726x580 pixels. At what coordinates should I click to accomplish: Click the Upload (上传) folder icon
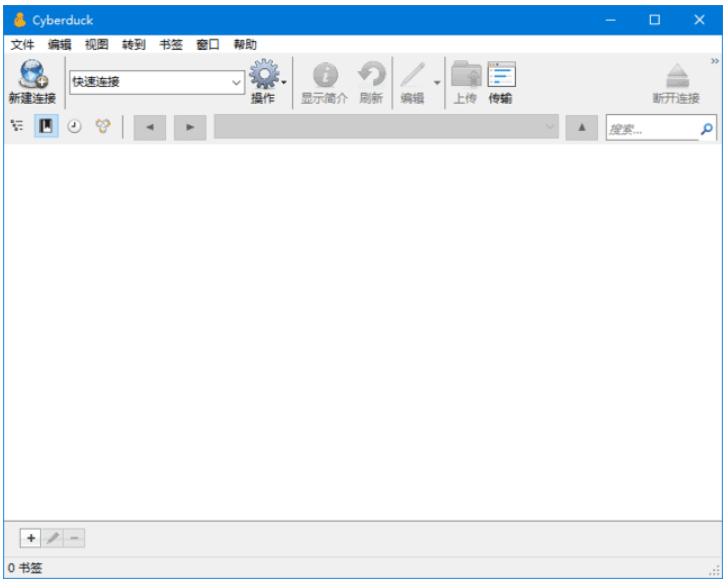[x=466, y=74]
